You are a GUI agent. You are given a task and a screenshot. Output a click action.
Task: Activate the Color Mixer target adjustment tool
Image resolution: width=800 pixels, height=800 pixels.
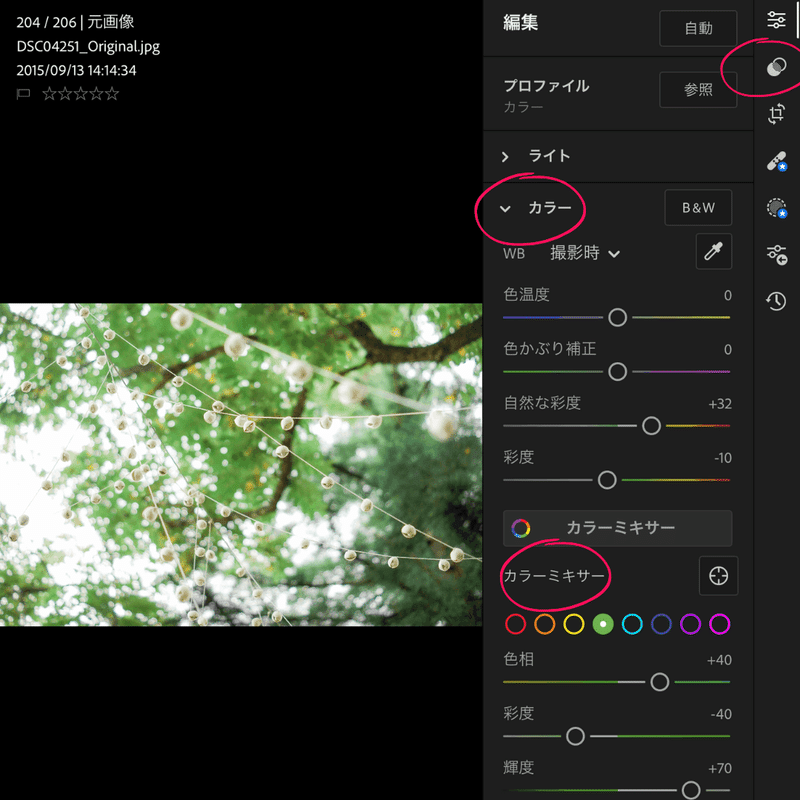pos(718,576)
